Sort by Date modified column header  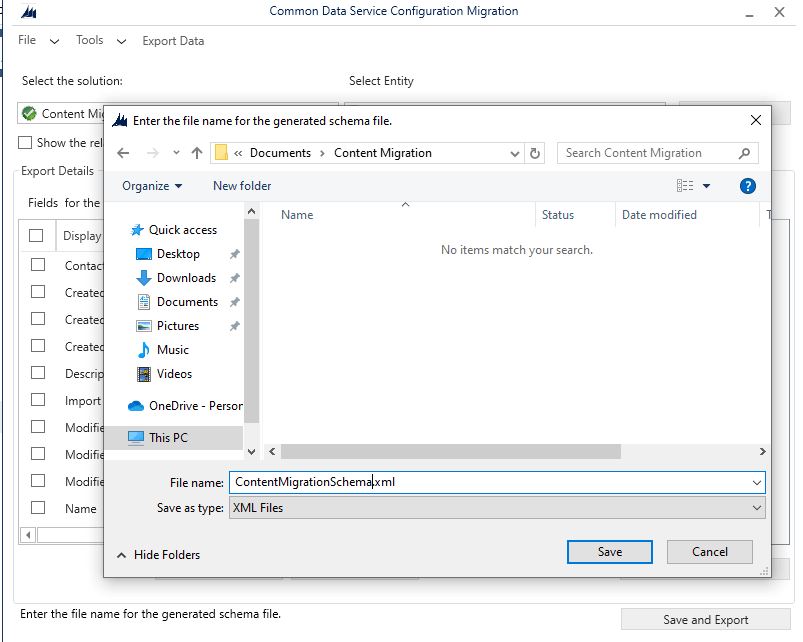point(659,215)
